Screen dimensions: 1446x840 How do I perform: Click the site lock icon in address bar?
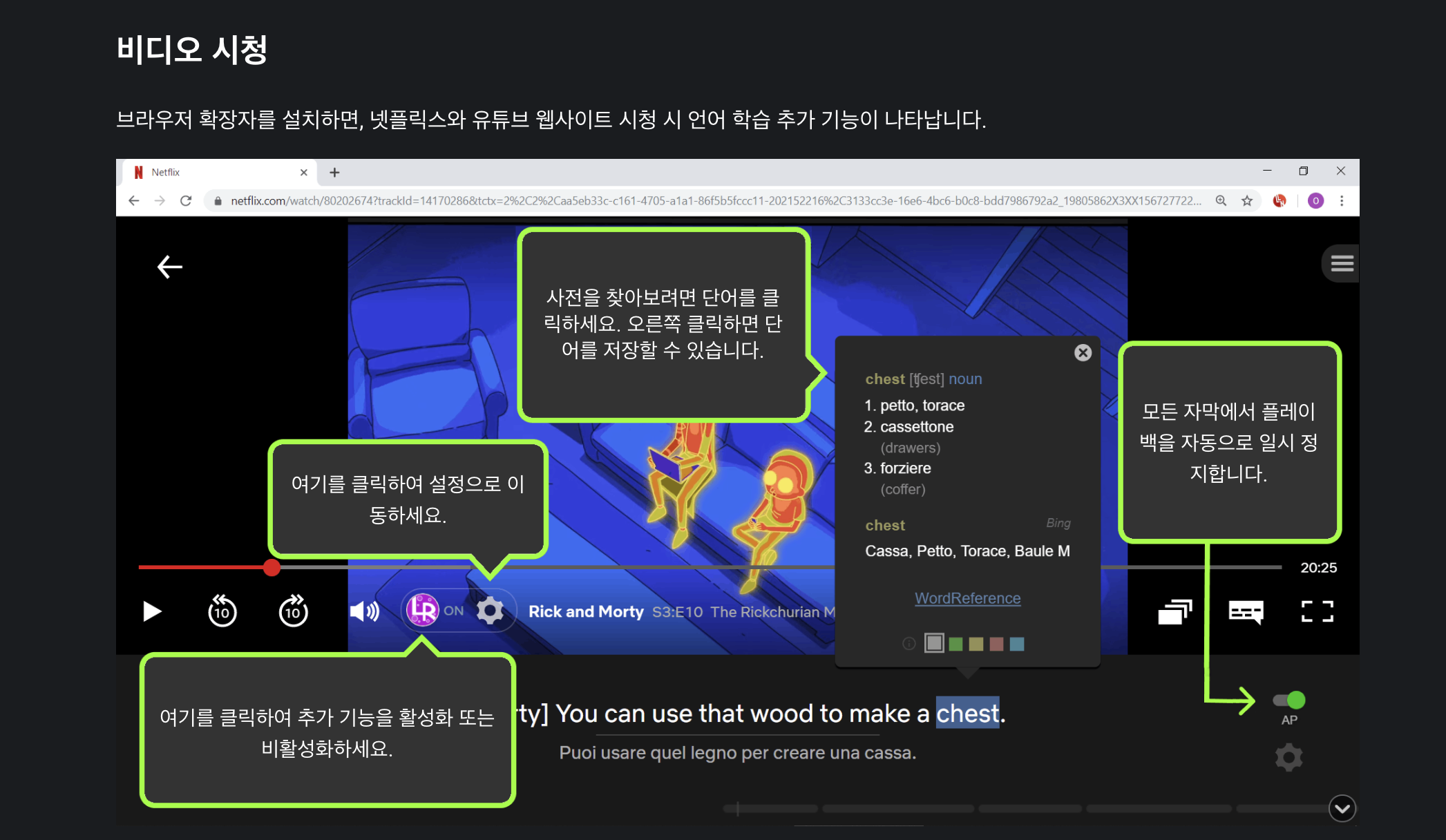(x=218, y=201)
